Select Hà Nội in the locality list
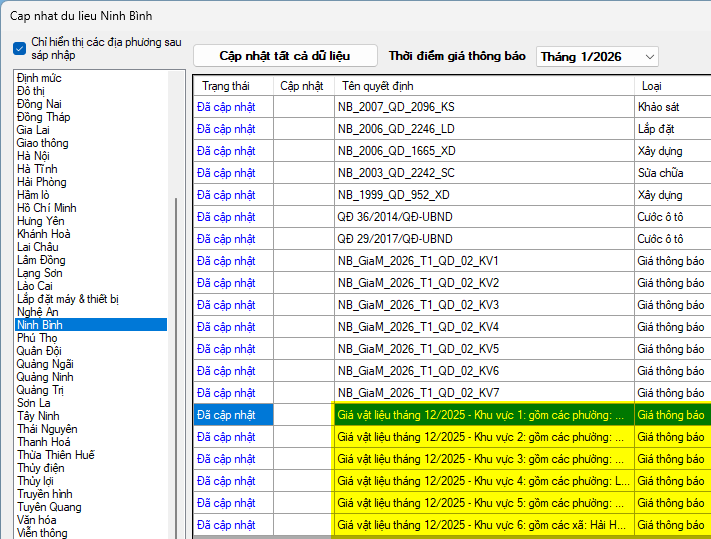711x539 pixels. [33, 156]
